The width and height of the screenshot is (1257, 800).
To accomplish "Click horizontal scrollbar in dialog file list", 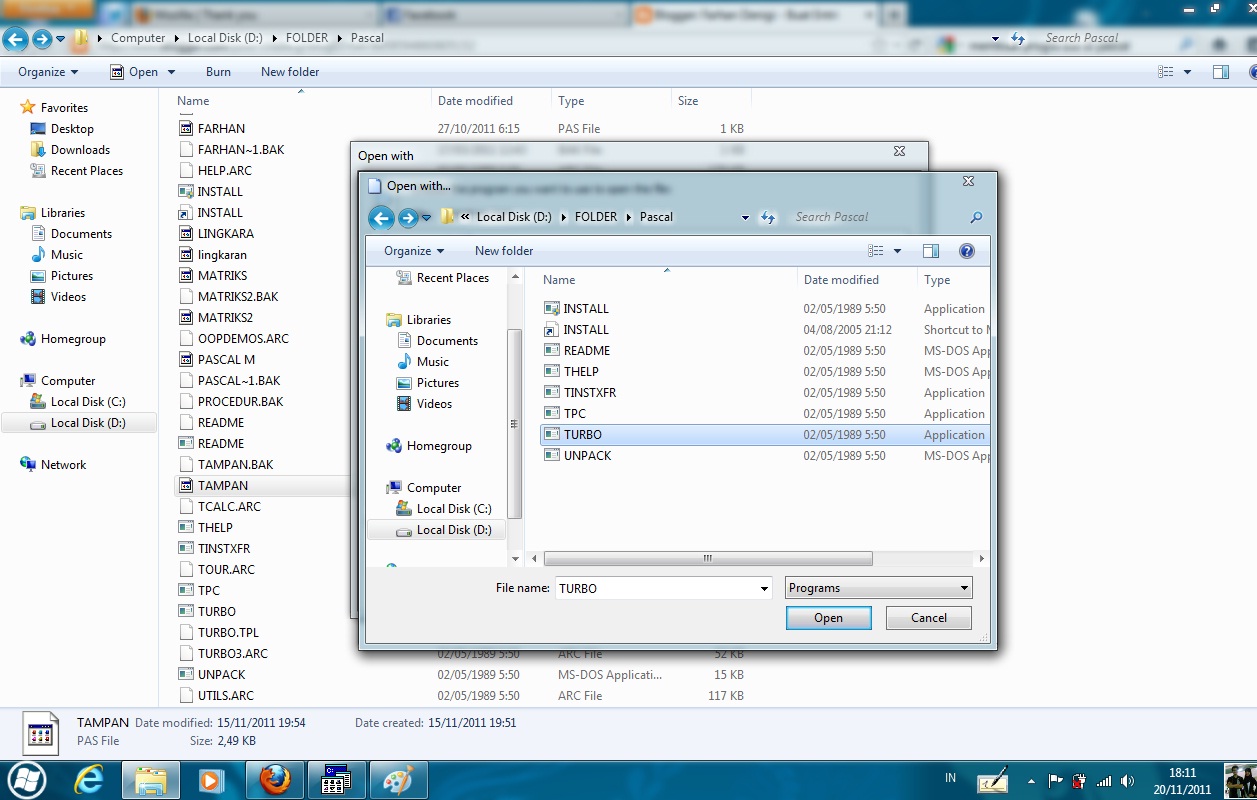I will (708, 559).
